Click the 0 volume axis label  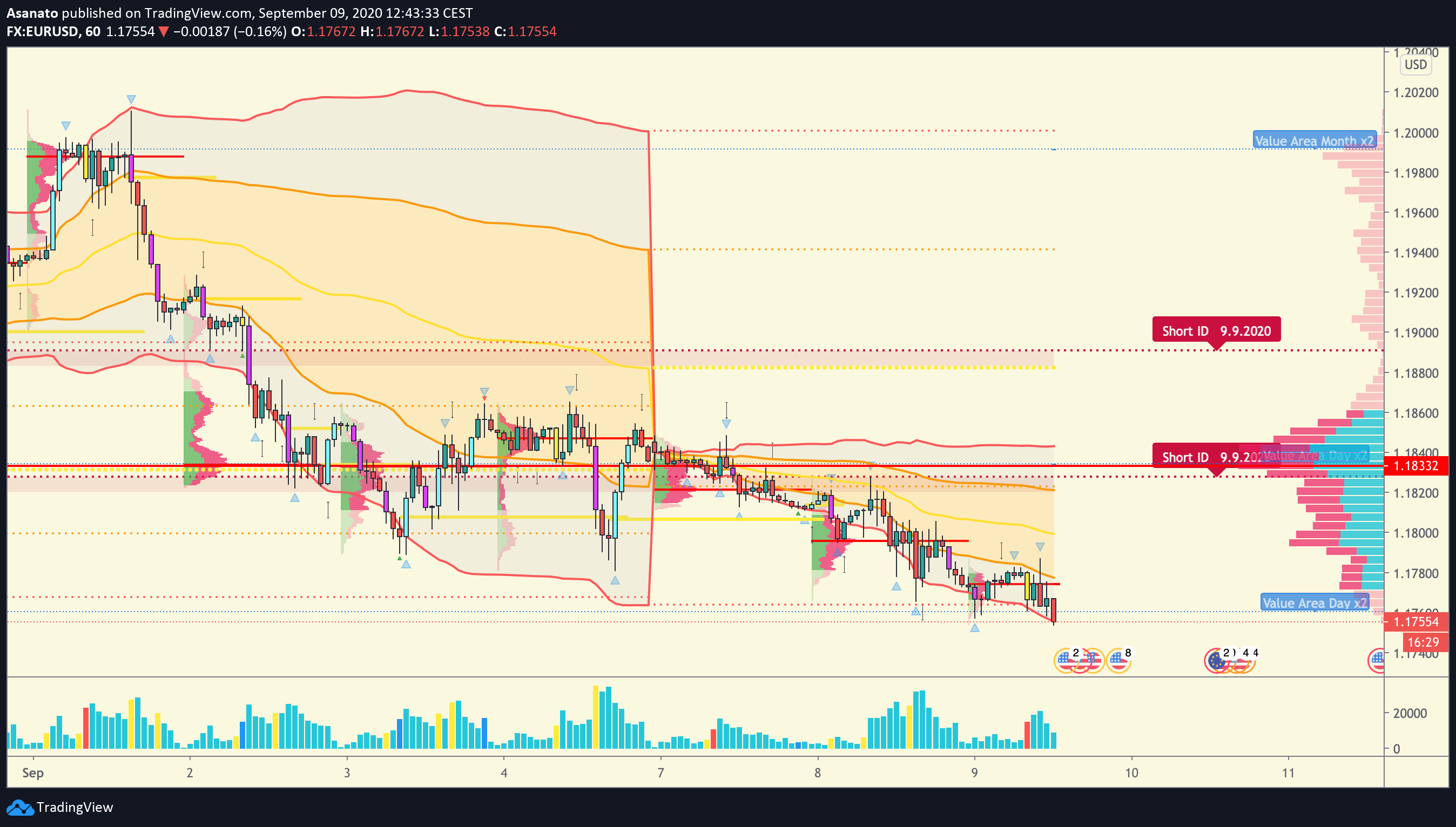click(x=1397, y=749)
